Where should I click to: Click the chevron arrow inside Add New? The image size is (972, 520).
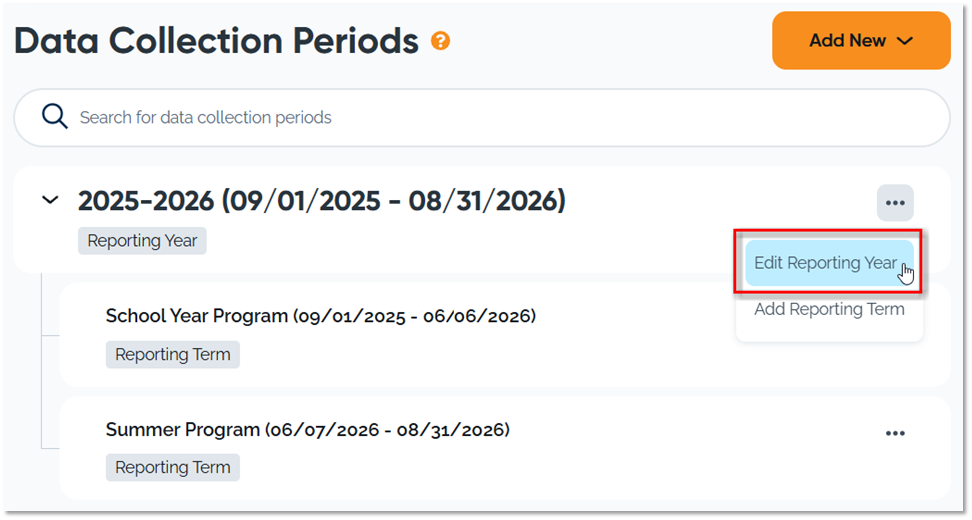pos(906,41)
